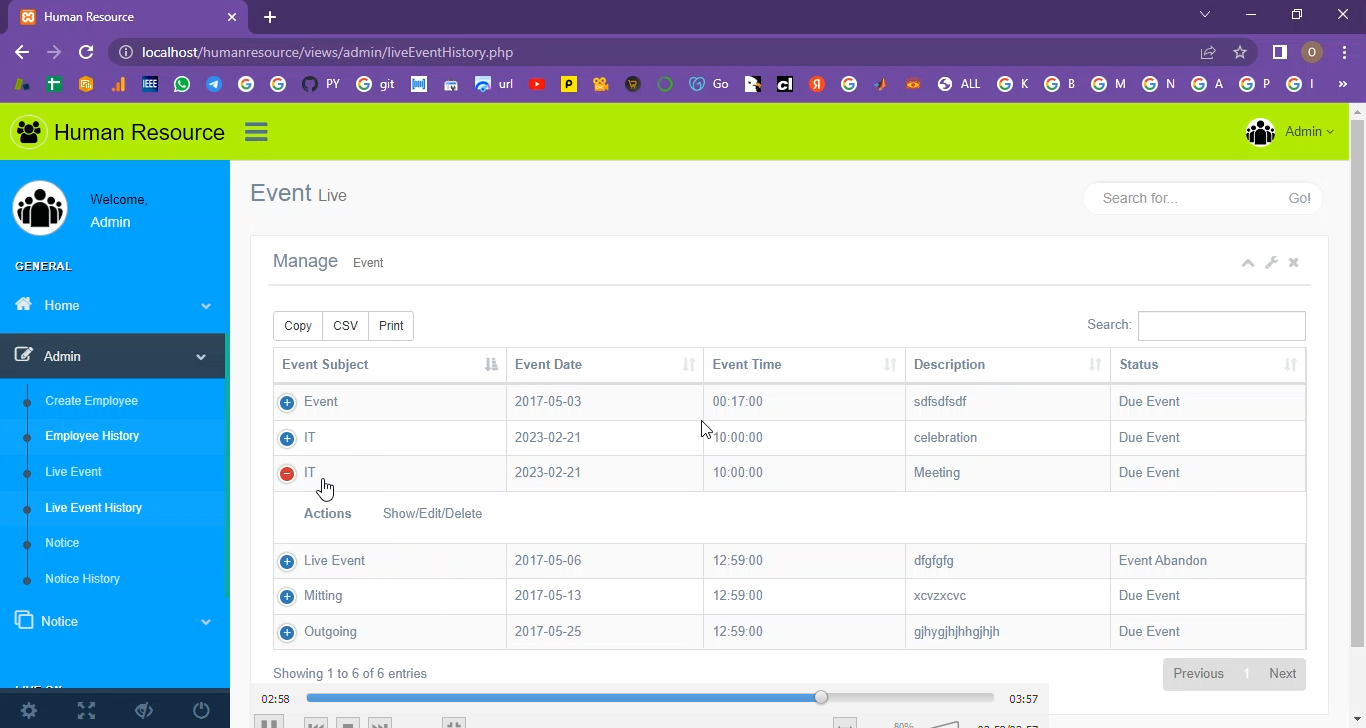1366x728 pixels.
Task: Click the power logout icon
Action: pos(201,710)
